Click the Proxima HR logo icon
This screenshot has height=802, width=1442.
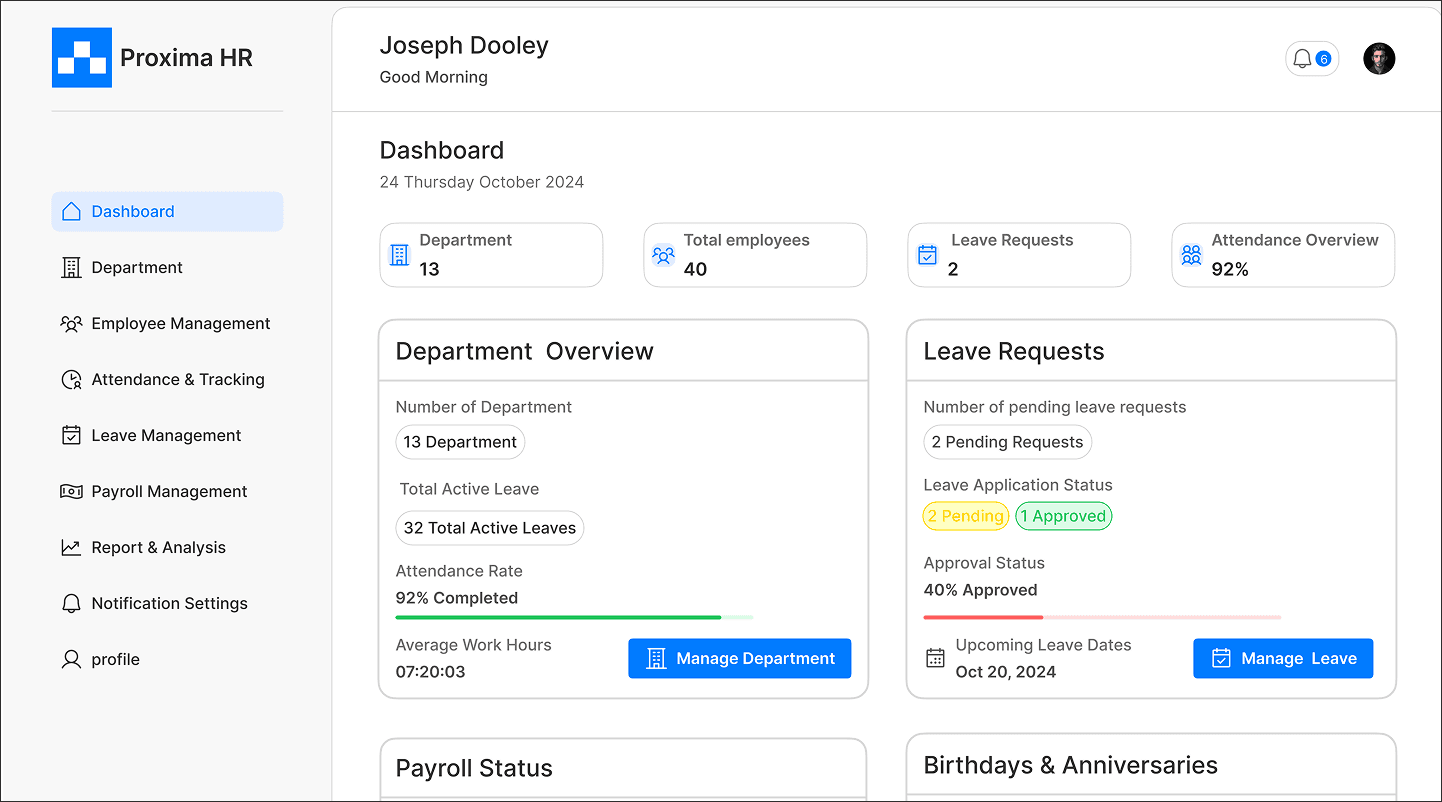pos(82,57)
